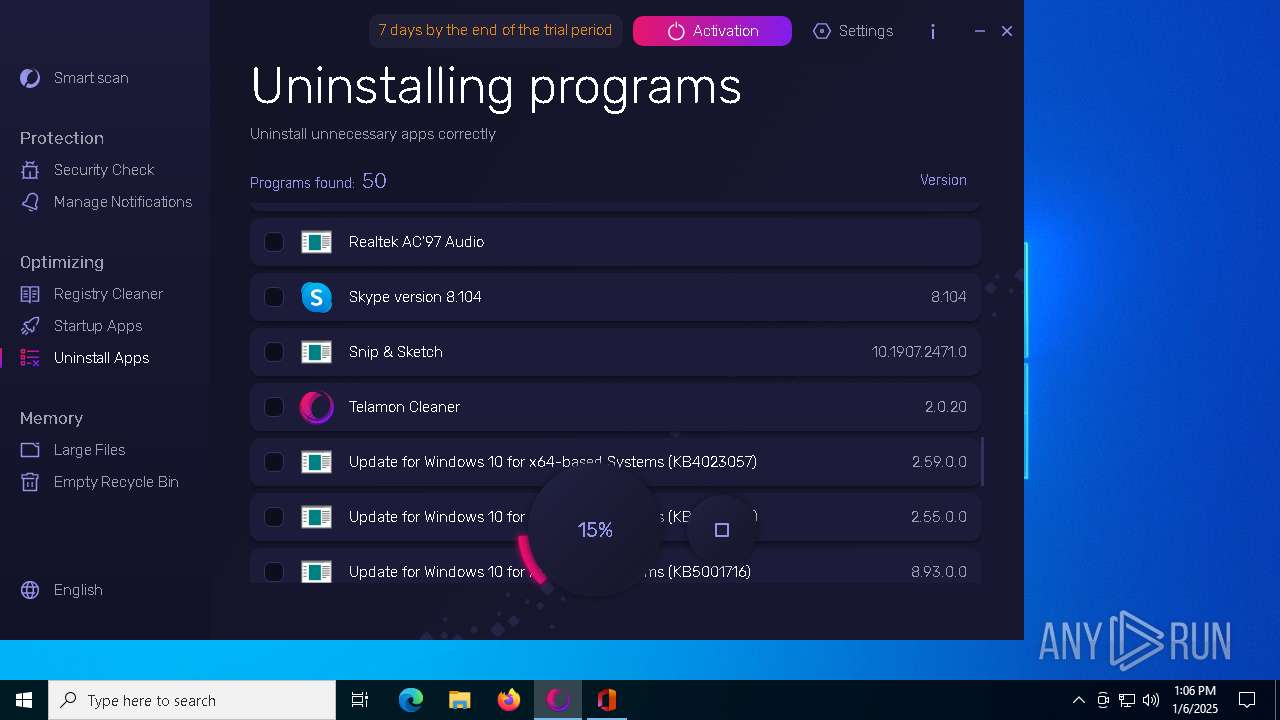Click the Telamon Cleaner logo in the list
The width and height of the screenshot is (1280, 720).
click(x=317, y=407)
